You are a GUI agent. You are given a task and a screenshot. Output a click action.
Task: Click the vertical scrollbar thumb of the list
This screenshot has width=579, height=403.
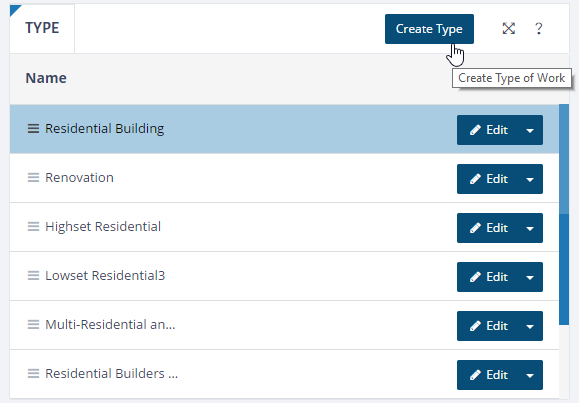(x=564, y=214)
